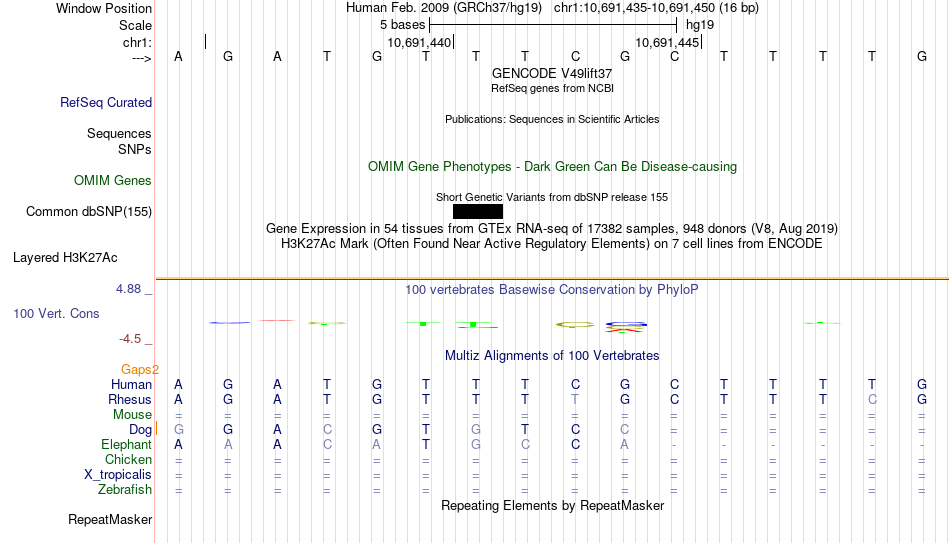This screenshot has width=950, height=543.
Task: Select the Elephant species row label
Action: click(127, 444)
